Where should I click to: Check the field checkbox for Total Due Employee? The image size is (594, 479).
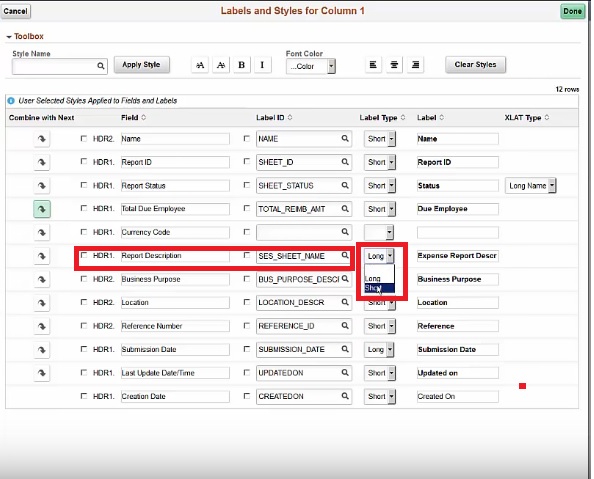click(84, 208)
